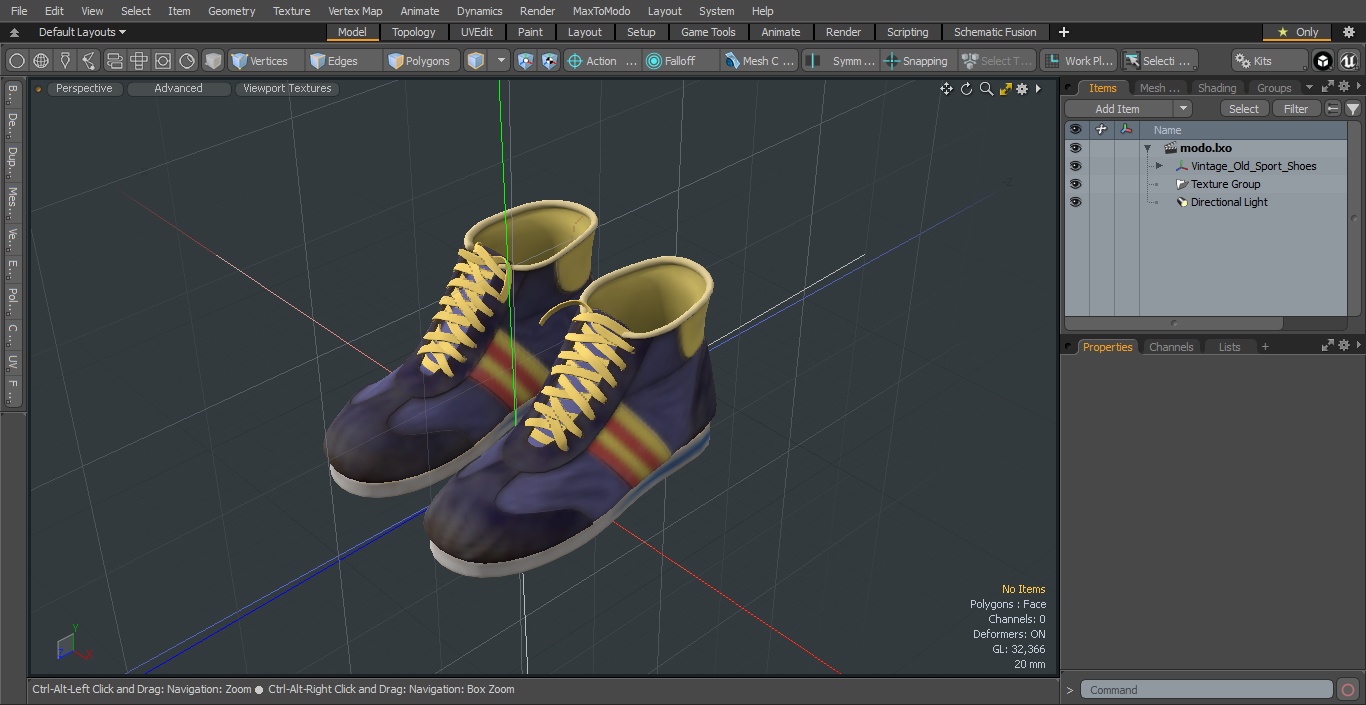This screenshot has height=705, width=1366.
Task: Click the red record circle beside Command
Action: click(x=1347, y=690)
